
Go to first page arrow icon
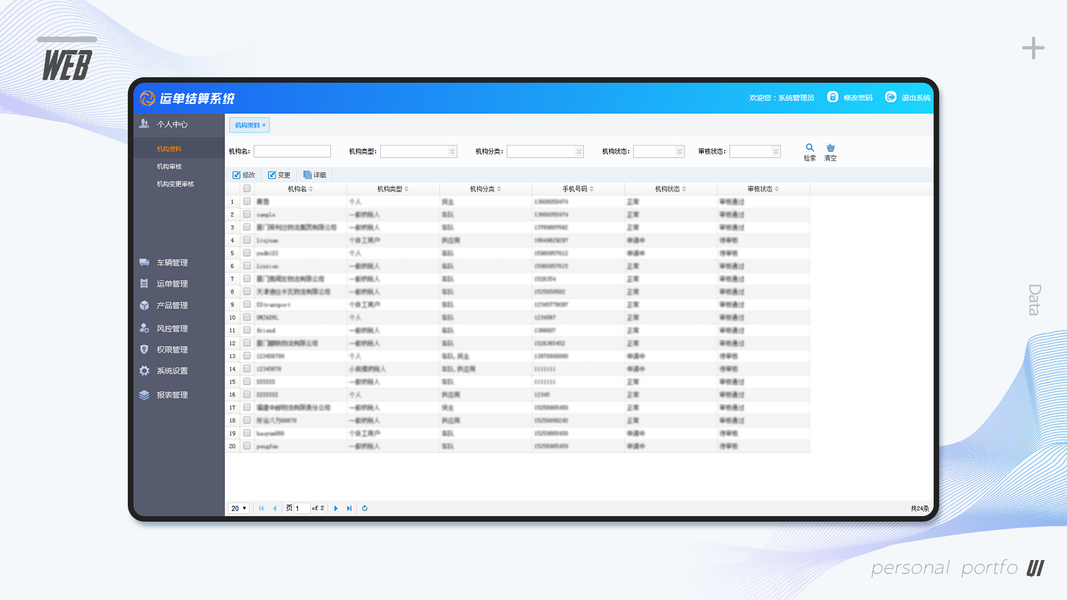pyautogui.click(x=261, y=508)
